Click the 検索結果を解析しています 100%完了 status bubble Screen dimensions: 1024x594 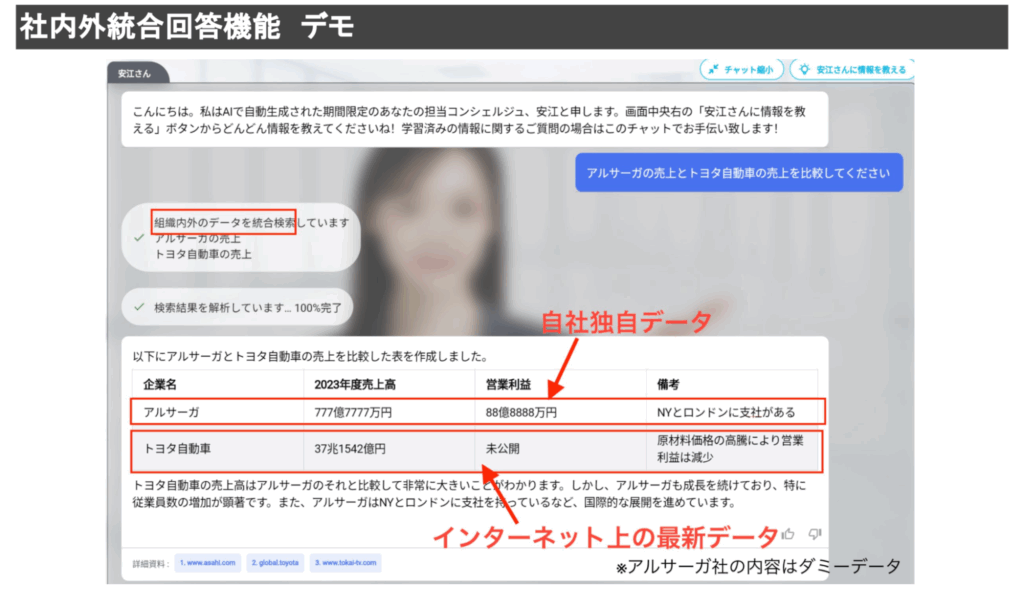237,308
